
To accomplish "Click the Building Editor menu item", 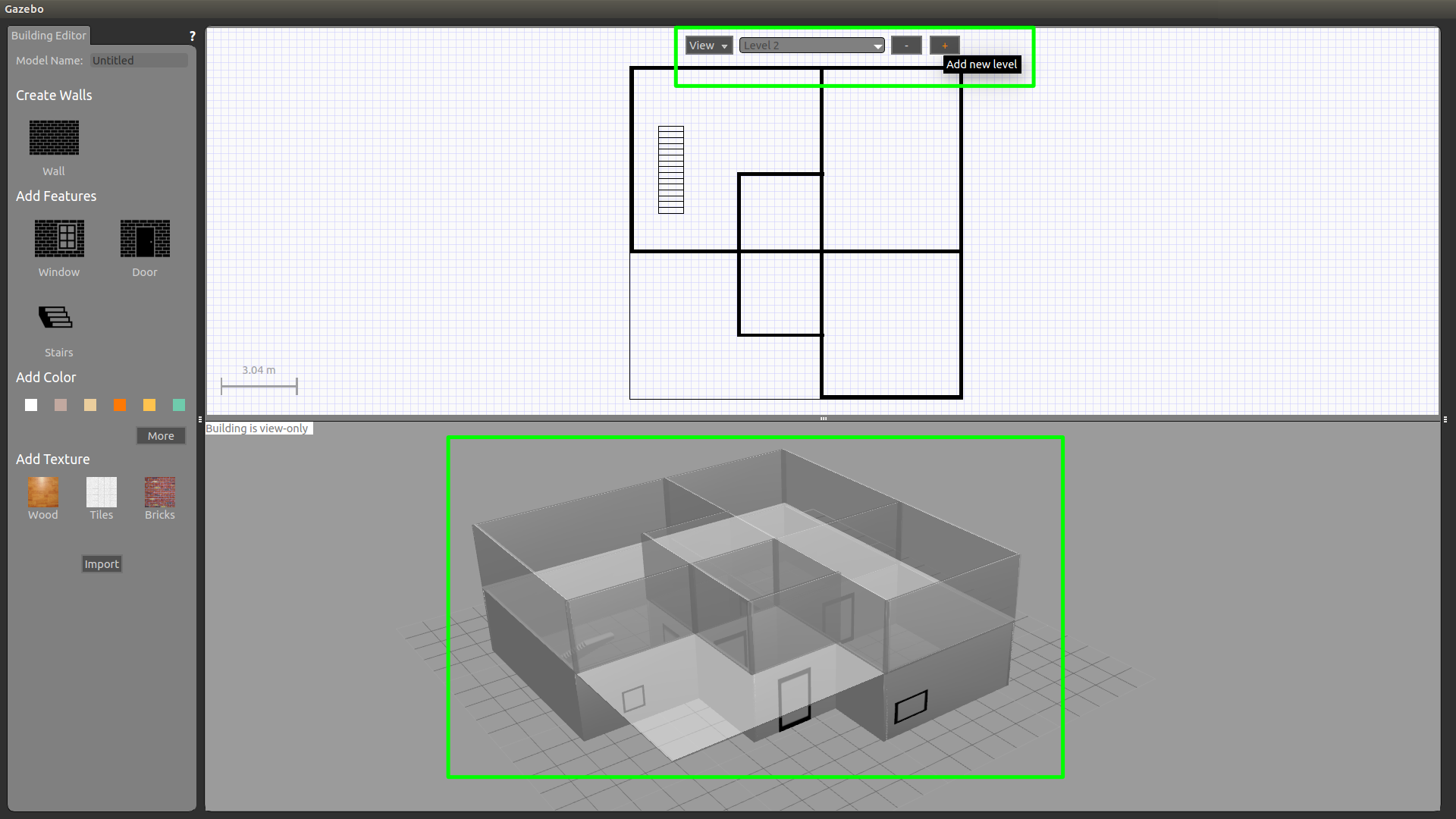I will (x=48, y=35).
